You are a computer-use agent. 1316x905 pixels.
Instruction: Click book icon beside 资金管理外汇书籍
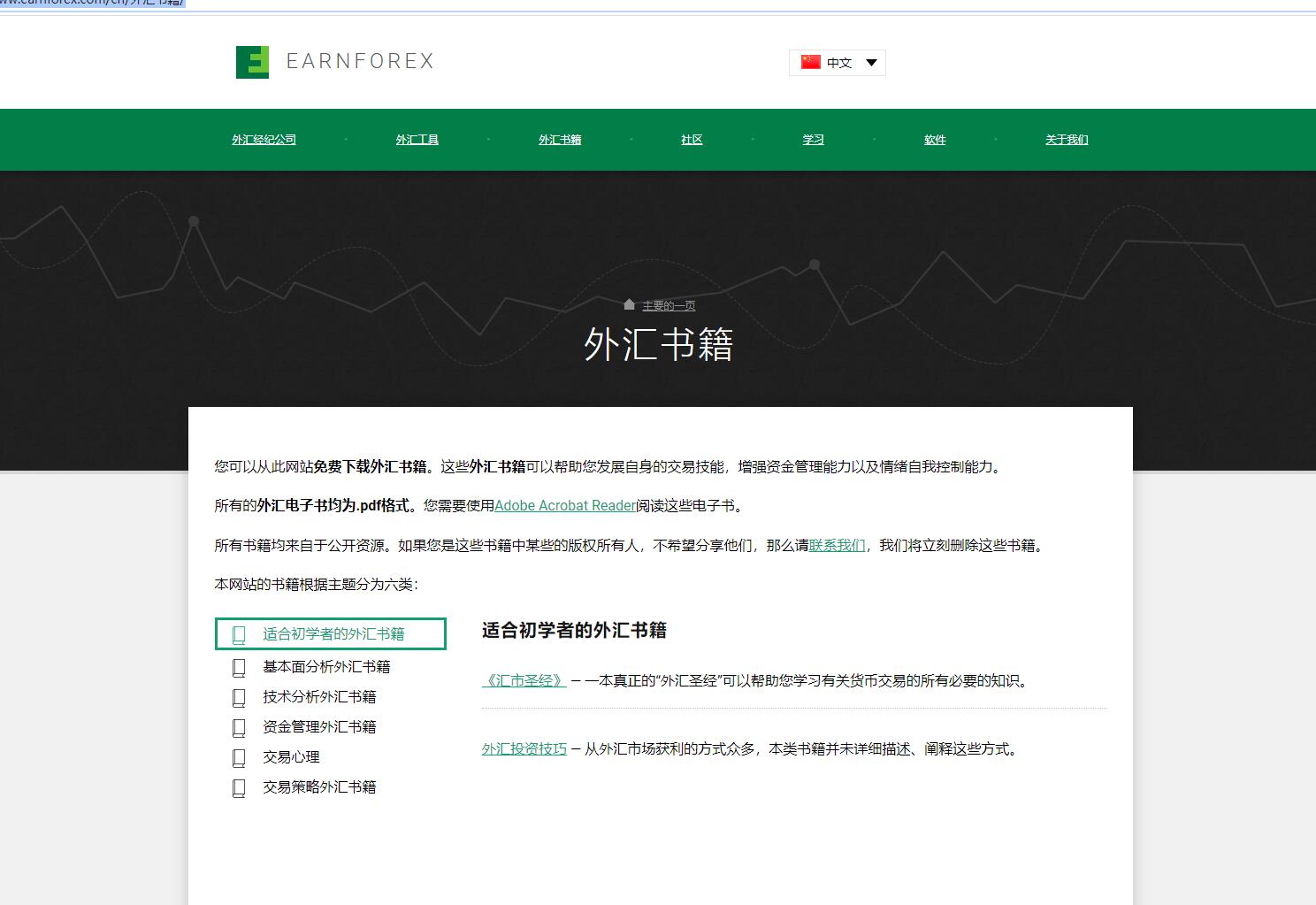tap(239, 727)
